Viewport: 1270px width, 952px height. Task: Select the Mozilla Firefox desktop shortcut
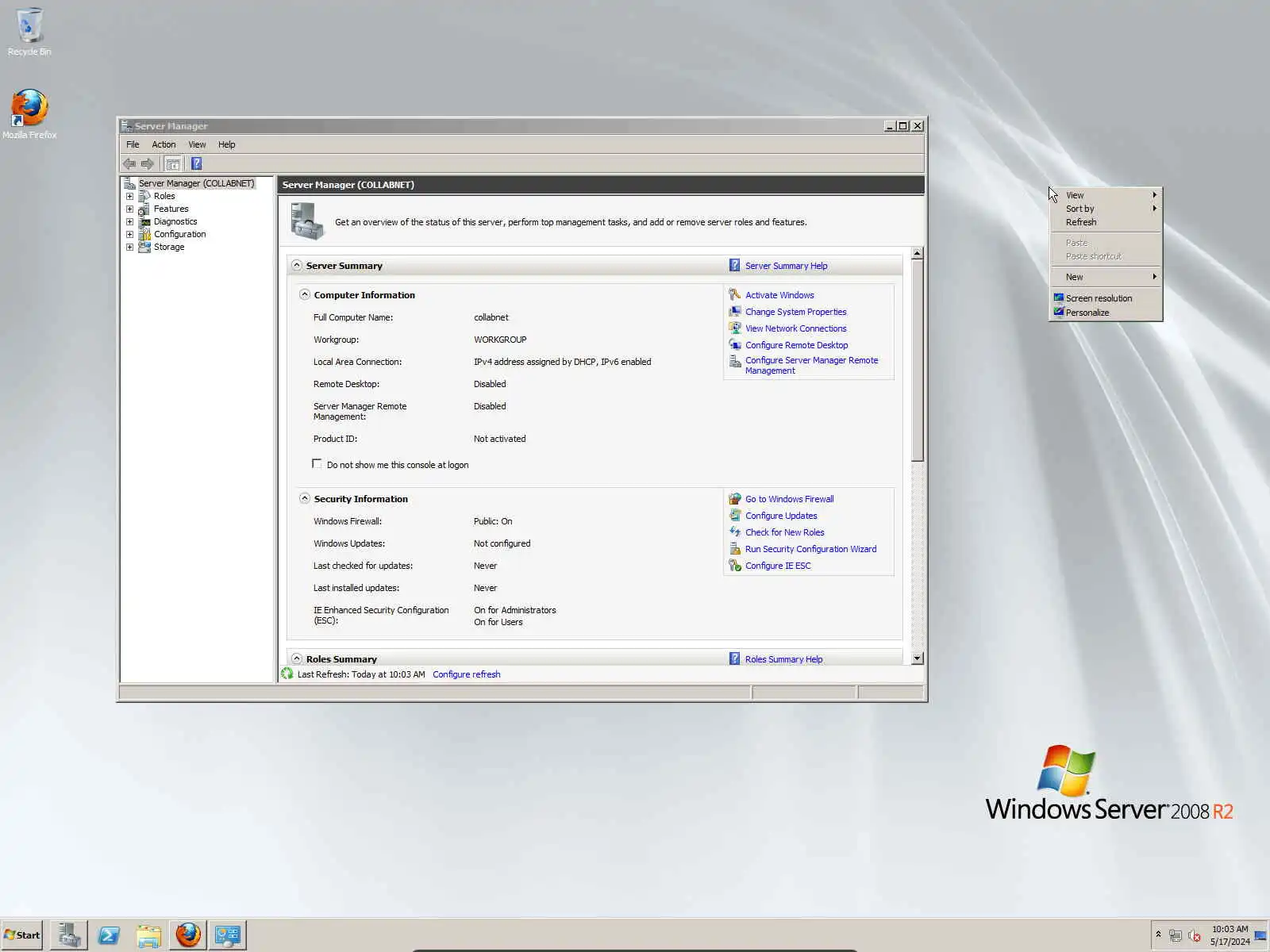click(x=29, y=113)
